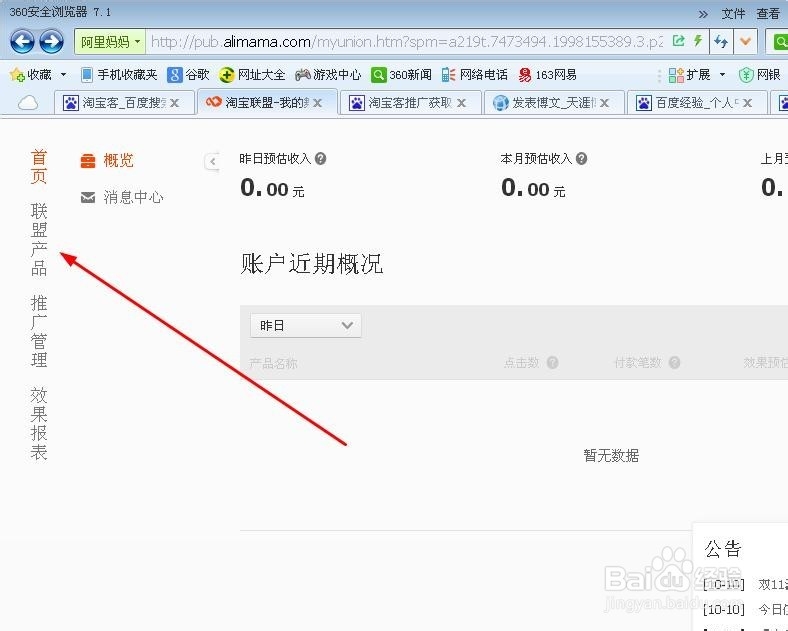Open the 360新闻 bookmark

401,75
